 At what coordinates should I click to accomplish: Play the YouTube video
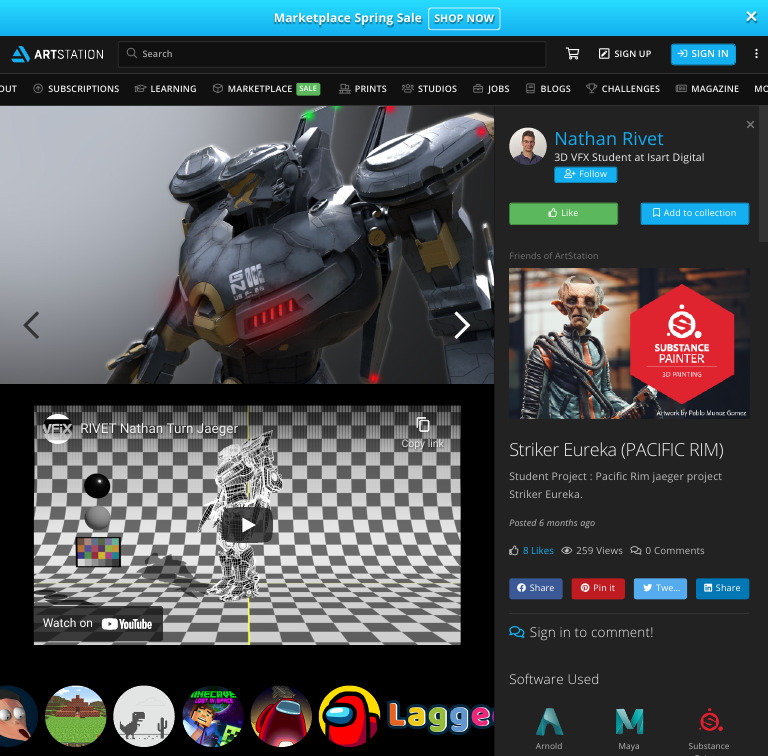[248, 525]
